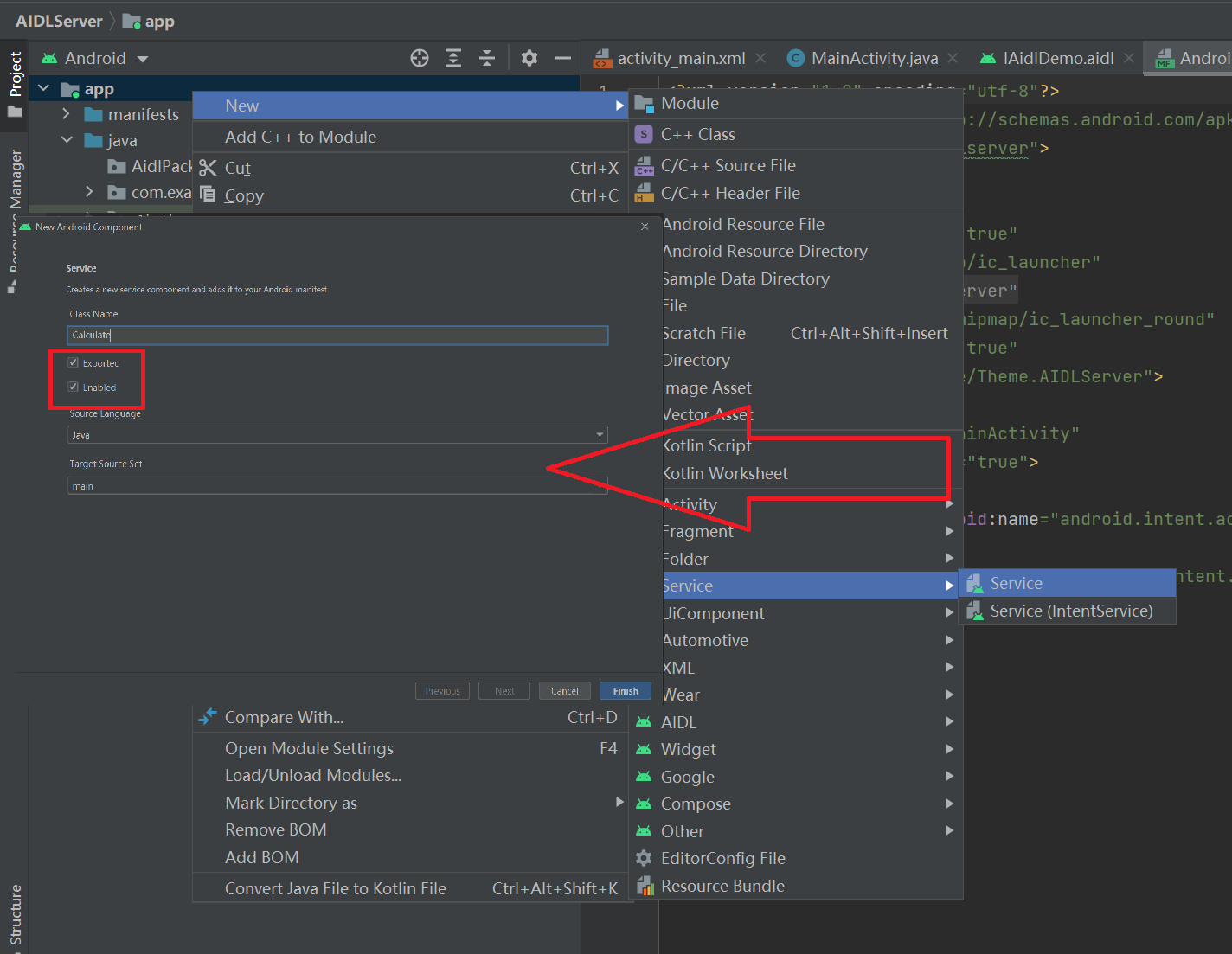1232x954 pixels.
Task: Select Load/Unload Modules option
Action: click(x=409, y=775)
